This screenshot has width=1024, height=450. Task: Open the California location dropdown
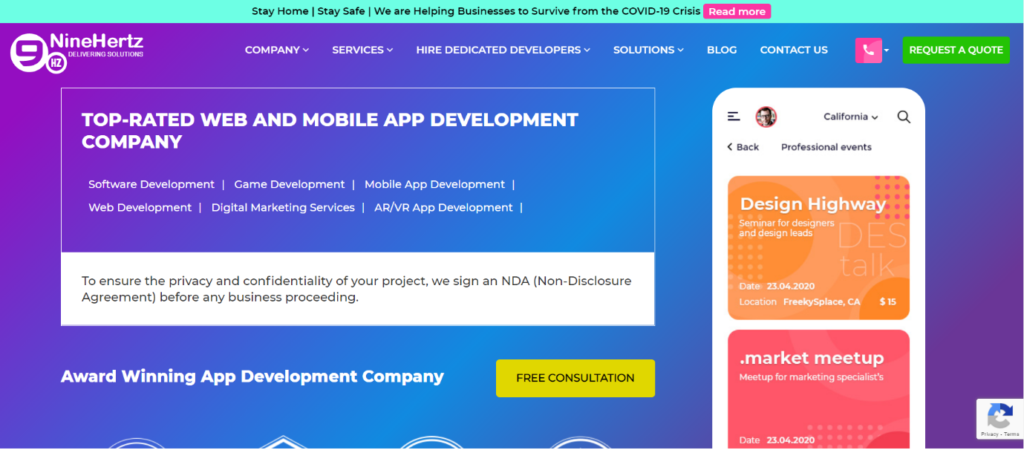pos(851,117)
